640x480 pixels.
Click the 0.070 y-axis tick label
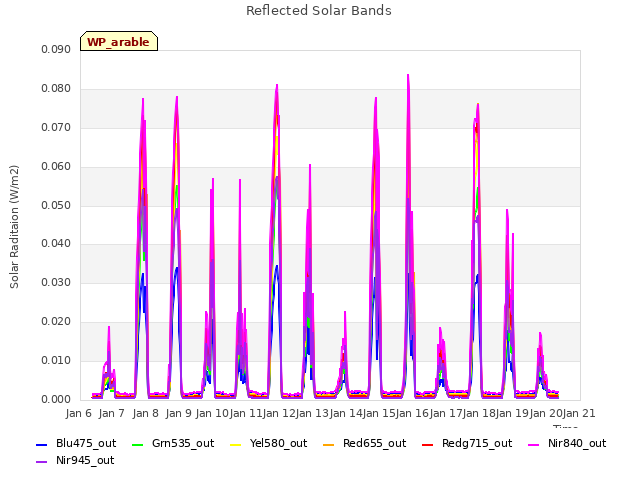coord(56,128)
